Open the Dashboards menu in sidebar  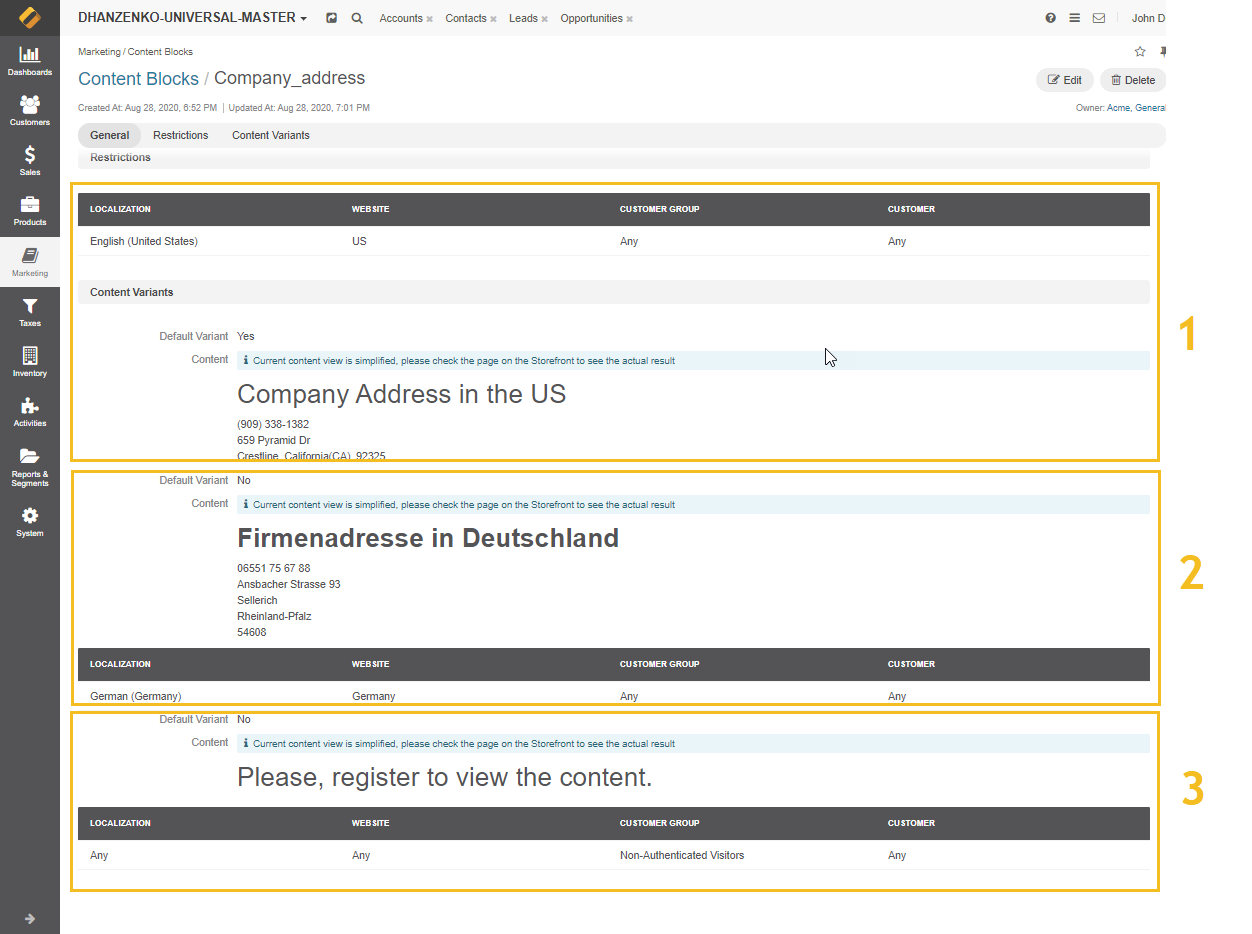pos(30,60)
